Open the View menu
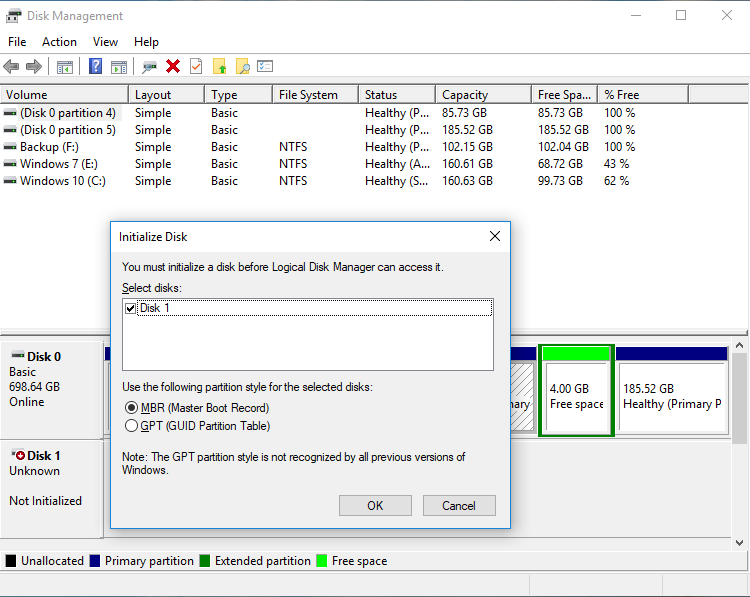Viewport: 750px width, 597px height. pyautogui.click(x=105, y=42)
